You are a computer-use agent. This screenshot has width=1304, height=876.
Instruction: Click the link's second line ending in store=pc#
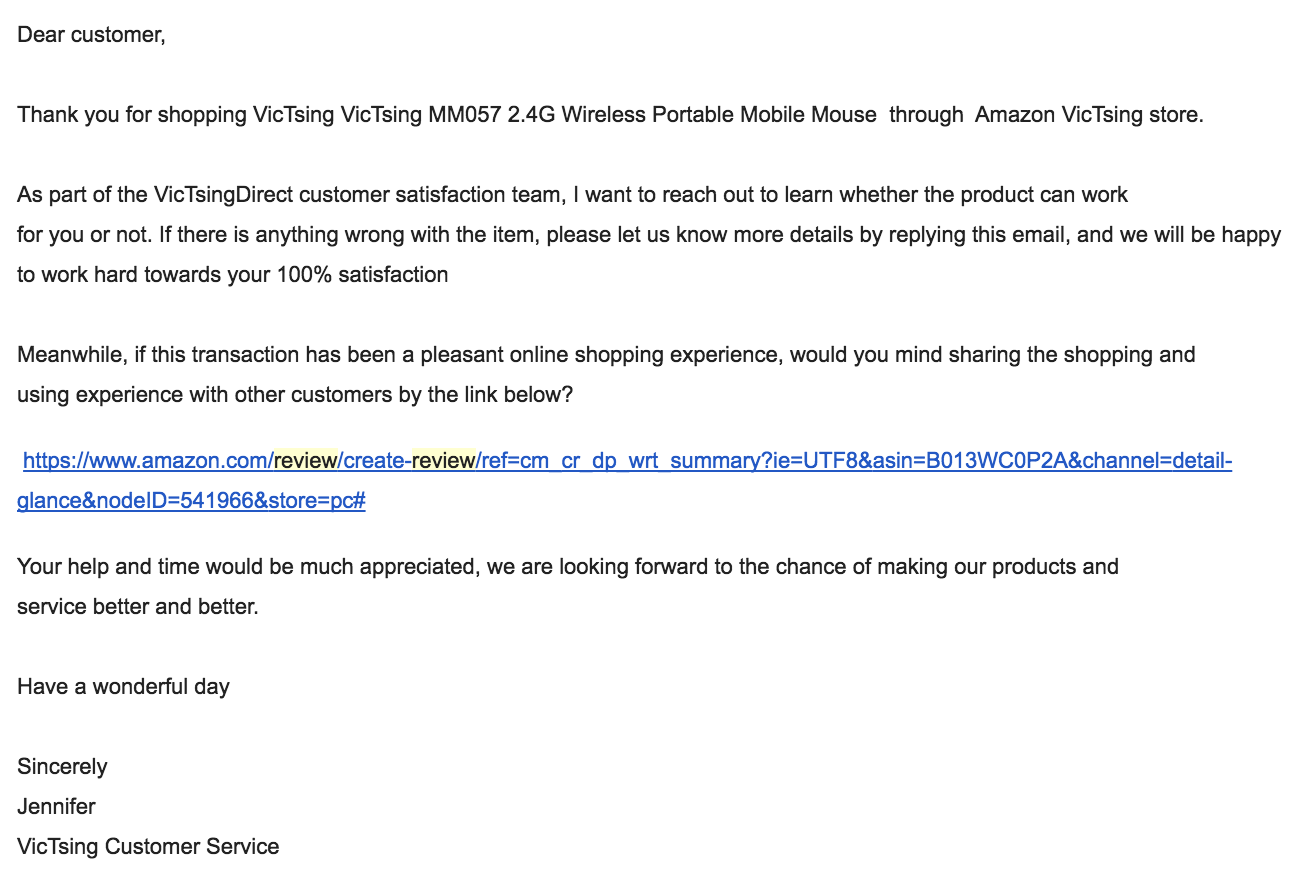191,501
